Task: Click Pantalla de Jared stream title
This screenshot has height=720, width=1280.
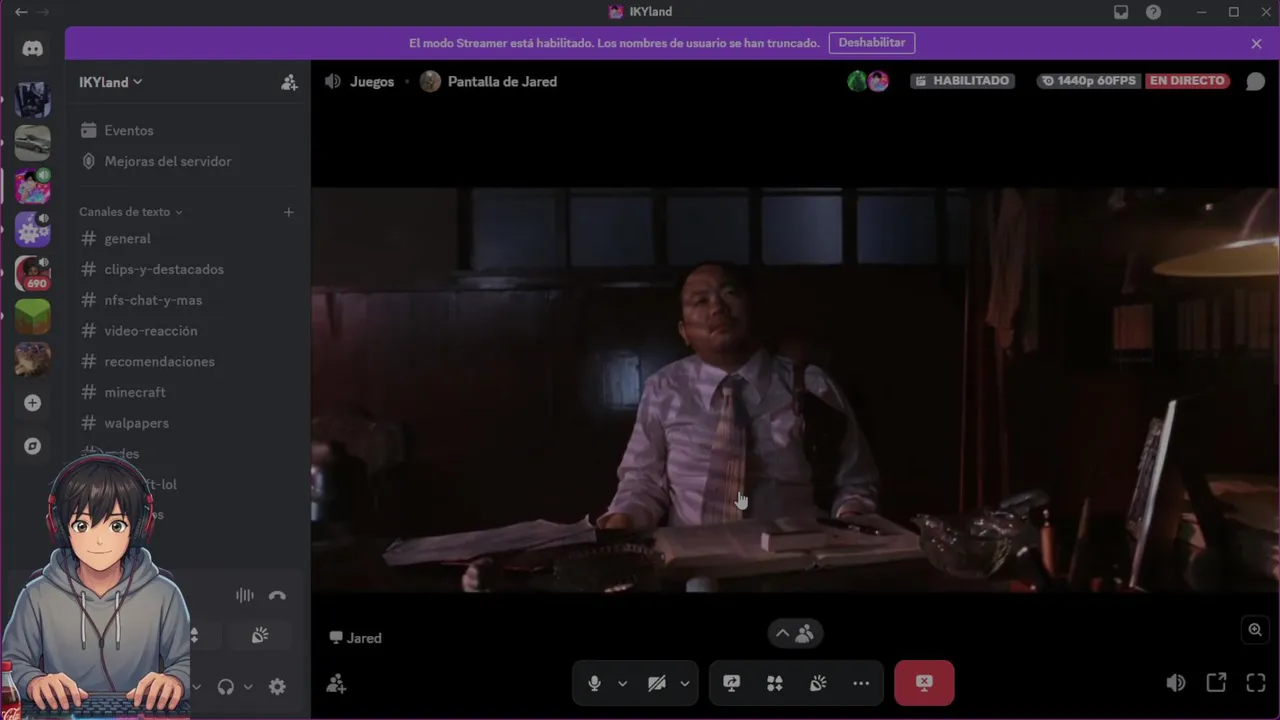Action: 502,82
